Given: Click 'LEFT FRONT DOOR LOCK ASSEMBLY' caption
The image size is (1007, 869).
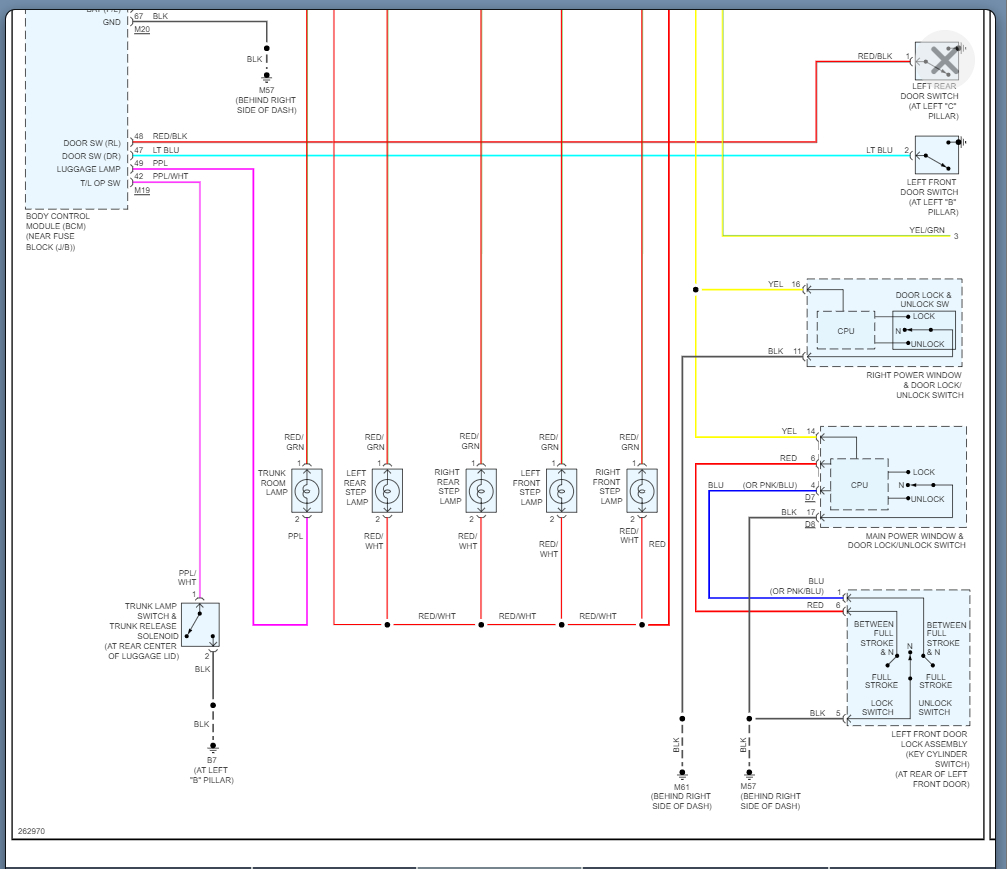Looking at the screenshot, I should pyautogui.click(x=932, y=759).
